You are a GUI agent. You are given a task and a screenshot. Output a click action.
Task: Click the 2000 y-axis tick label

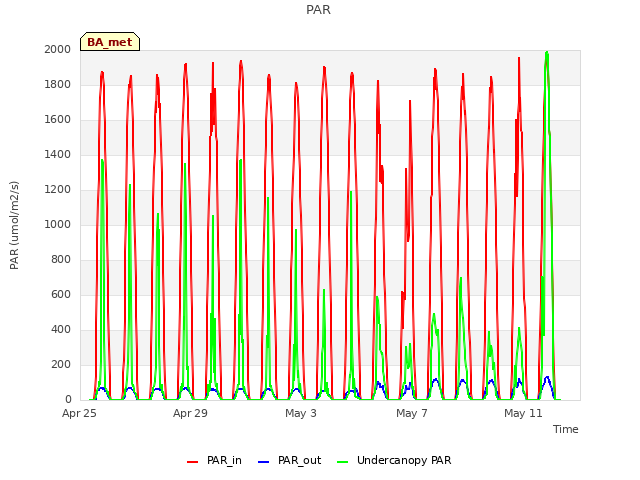(58, 49)
